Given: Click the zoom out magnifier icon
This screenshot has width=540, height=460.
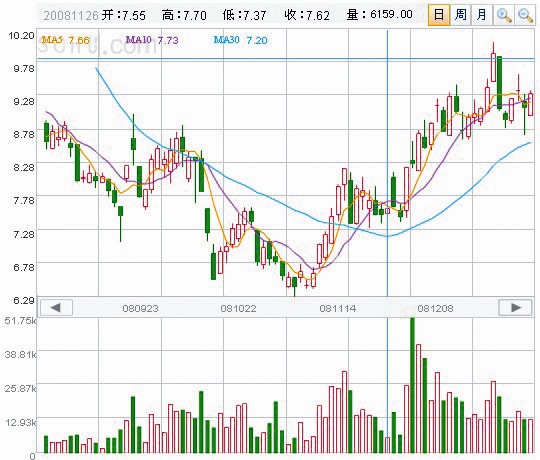Looking at the screenshot, I should pyautogui.click(x=525, y=15).
